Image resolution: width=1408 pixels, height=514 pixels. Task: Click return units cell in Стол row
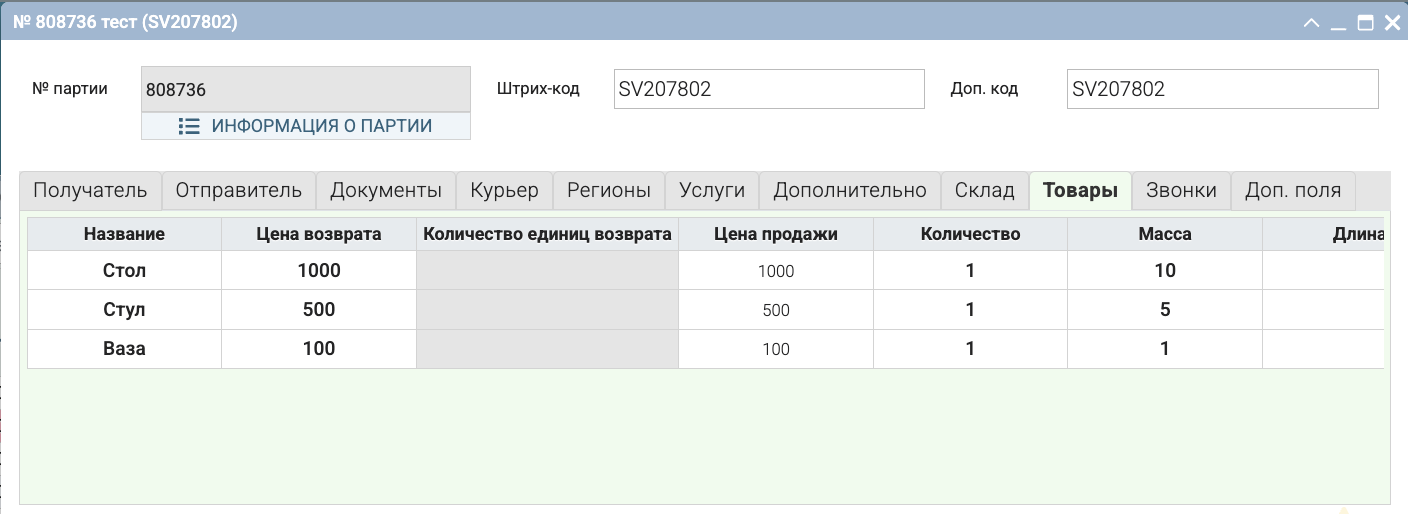(x=547, y=270)
